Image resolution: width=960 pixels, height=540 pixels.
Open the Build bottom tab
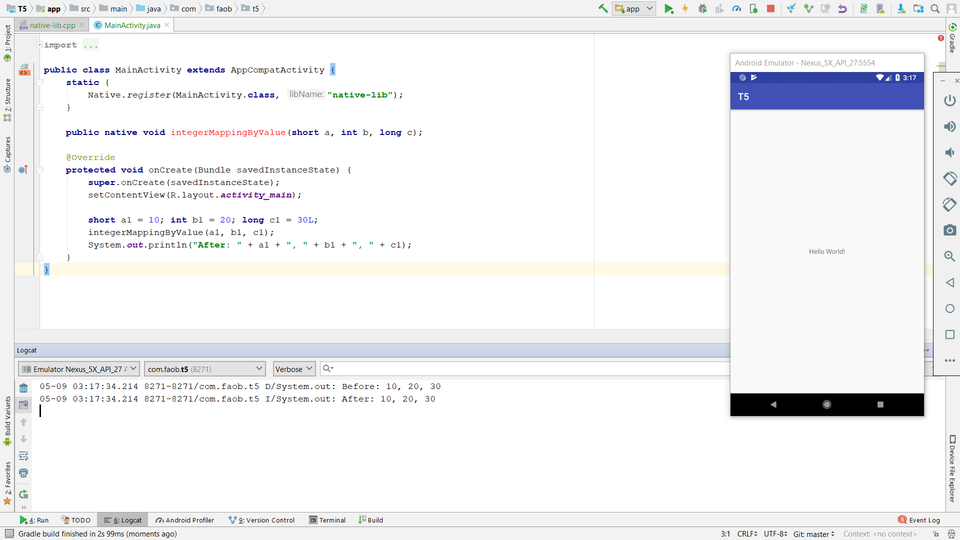(371, 520)
